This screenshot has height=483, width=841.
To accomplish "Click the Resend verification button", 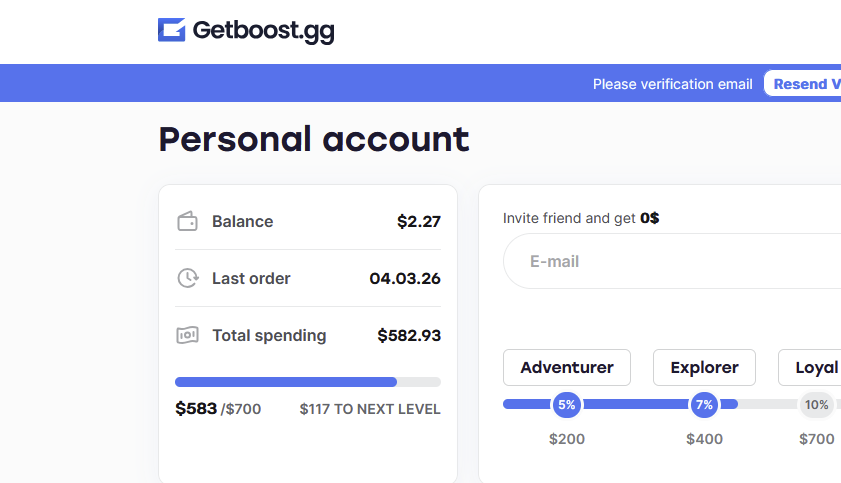I will click(x=803, y=84).
